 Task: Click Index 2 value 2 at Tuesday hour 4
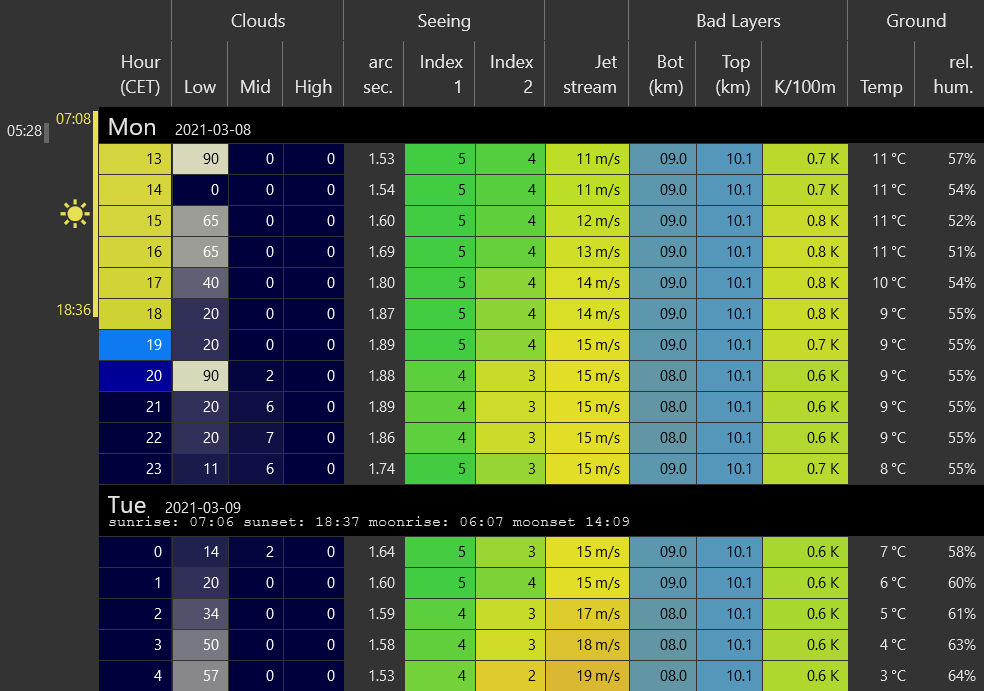[x=510, y=675]
